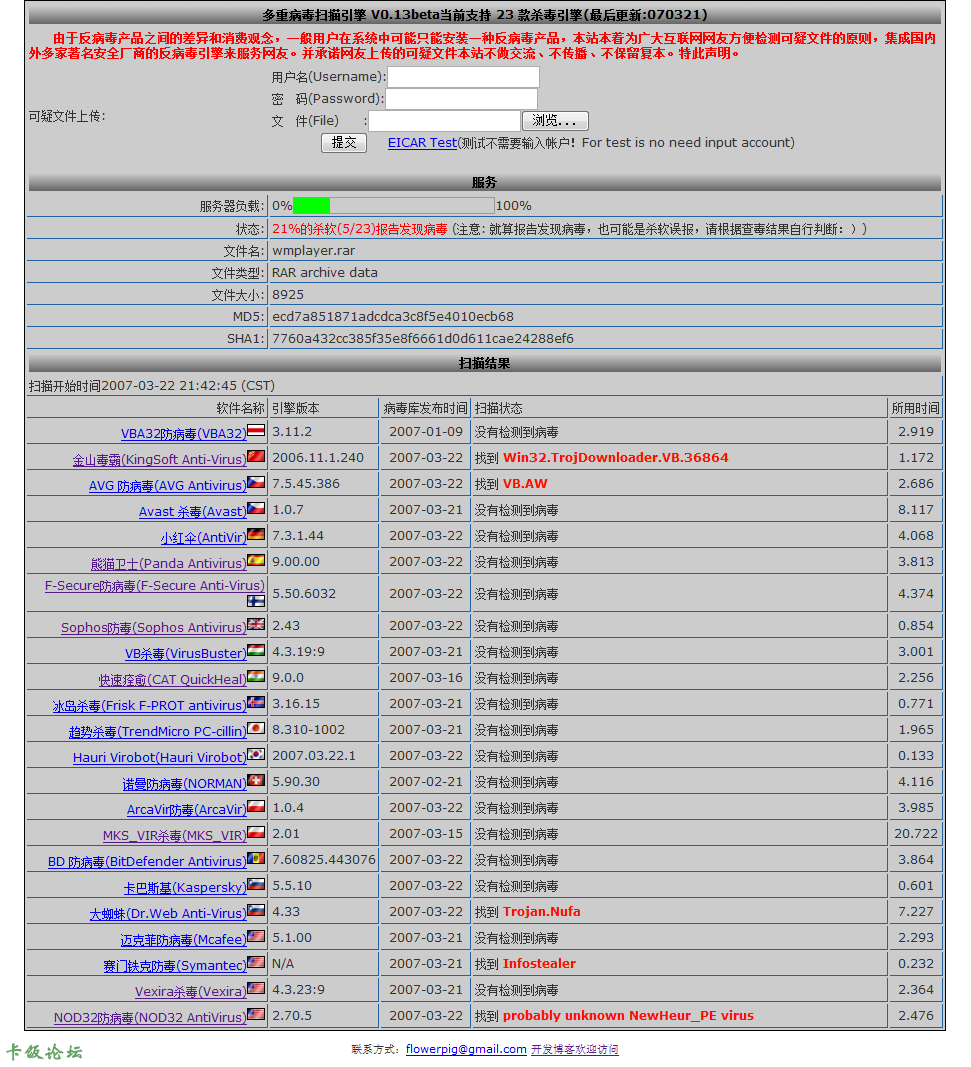Open the Kaspersky antivirus link
Image resolution: width=971 pixels, height=1067 pixels.
point(184,887)
